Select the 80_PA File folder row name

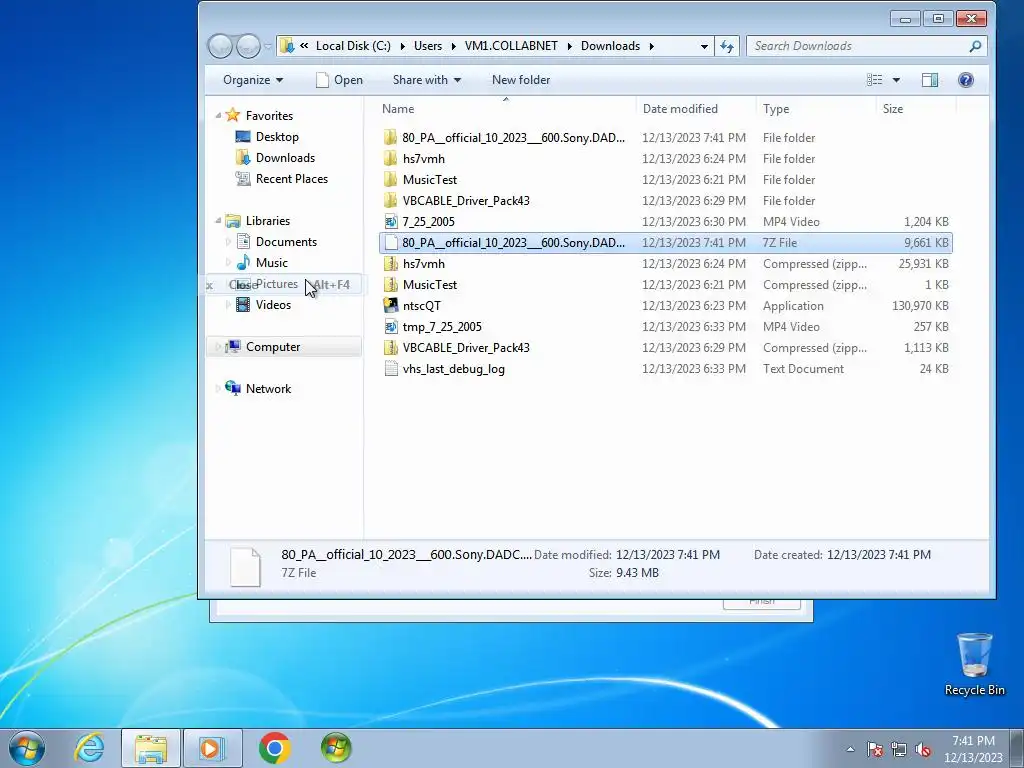pos(513,138)
